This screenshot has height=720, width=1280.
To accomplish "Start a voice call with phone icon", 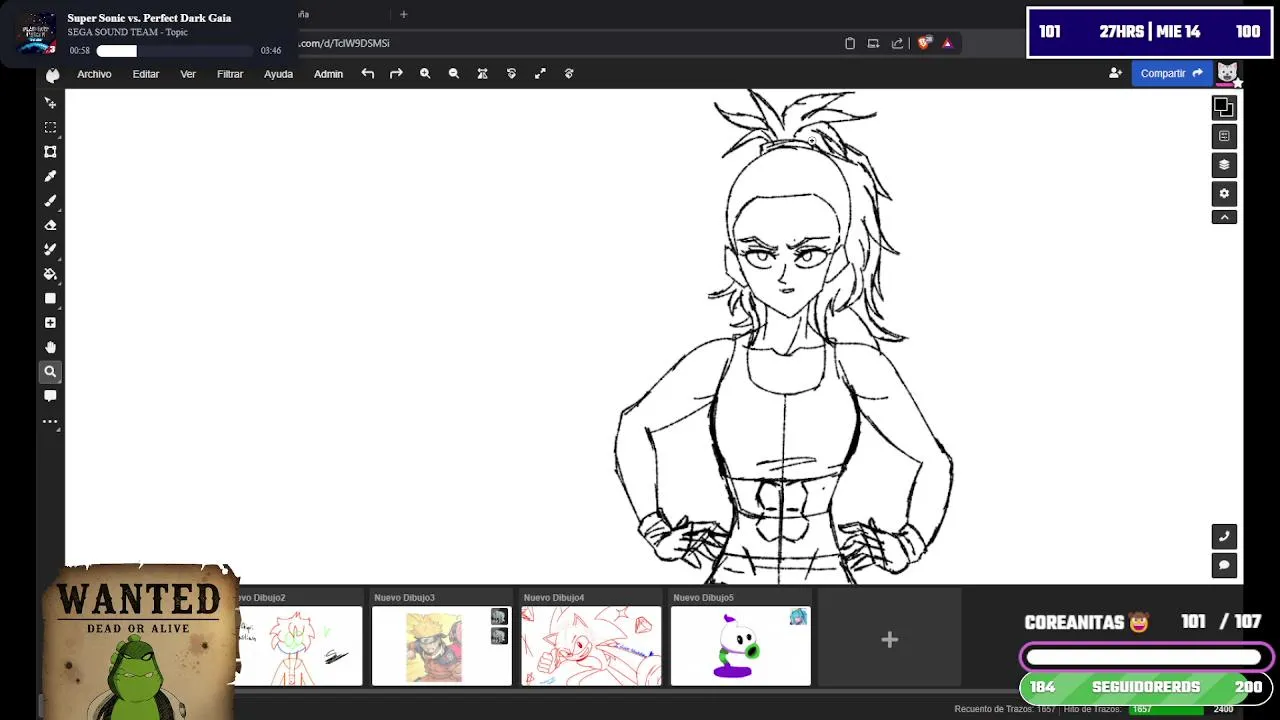I will 1224,536.
